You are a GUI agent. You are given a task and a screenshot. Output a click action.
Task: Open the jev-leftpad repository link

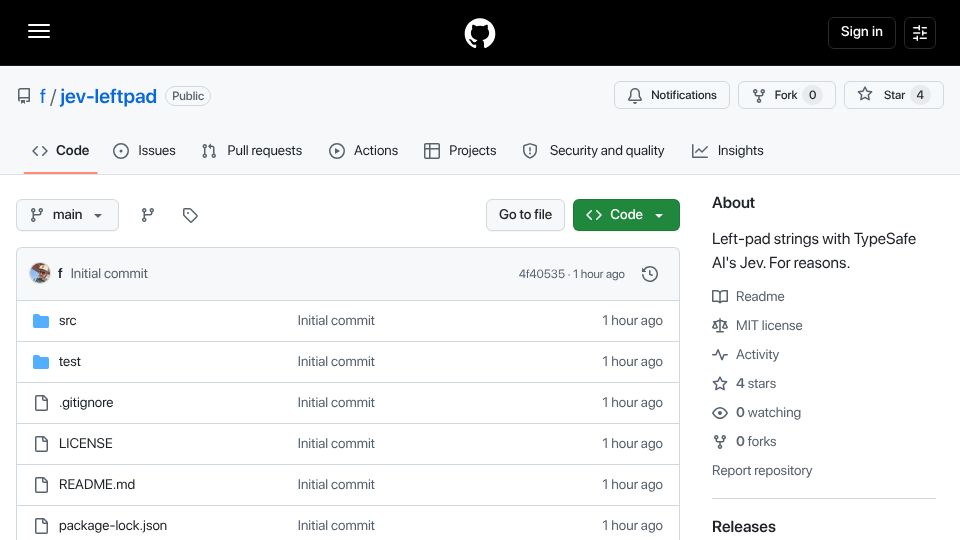(x=108, y=96)
